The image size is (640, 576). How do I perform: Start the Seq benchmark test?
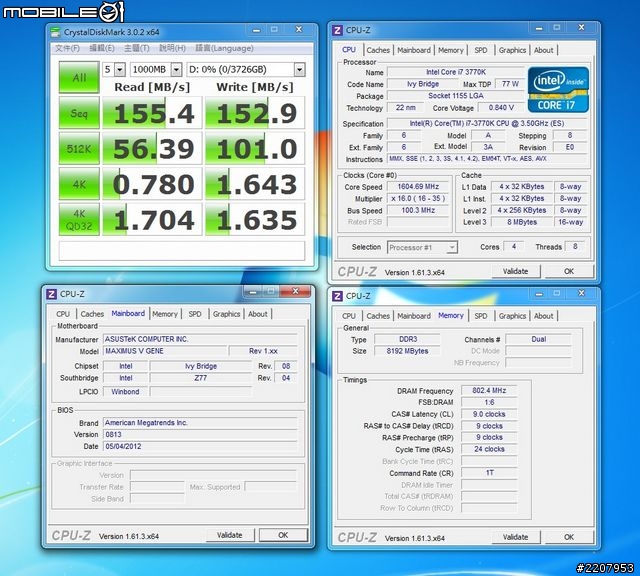79,113
